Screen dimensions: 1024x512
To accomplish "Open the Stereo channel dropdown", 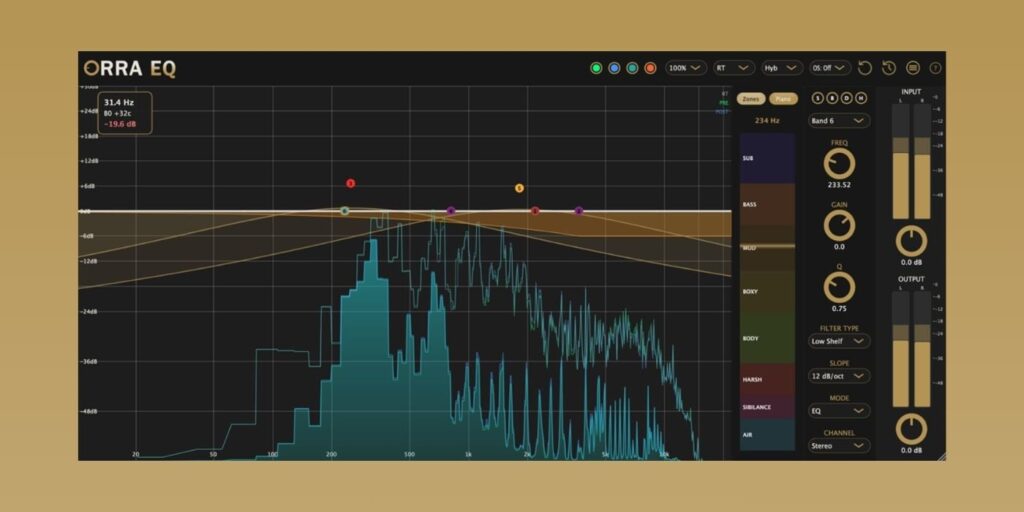I will click(x=839, y=446).
